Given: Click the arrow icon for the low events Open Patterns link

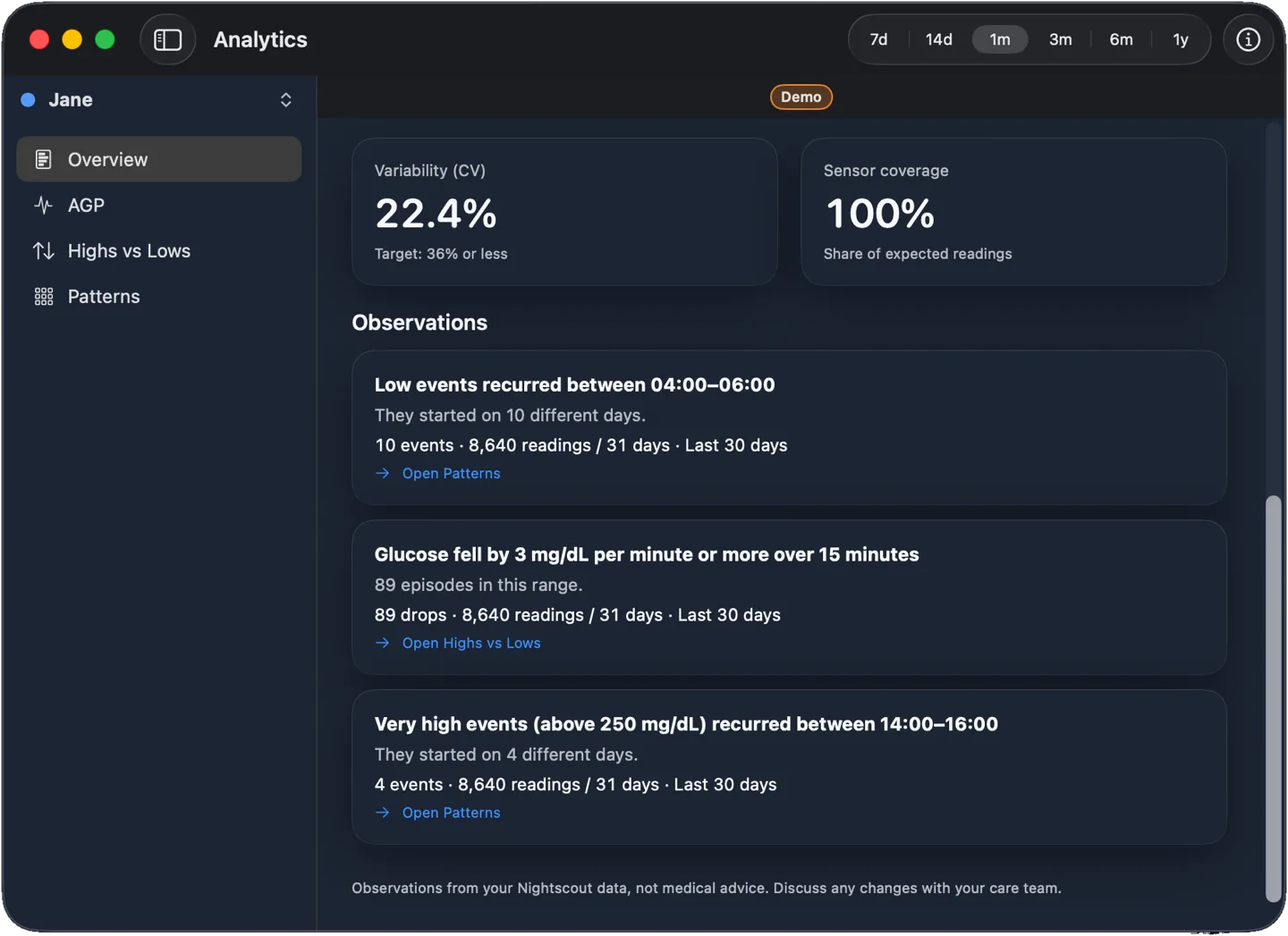Looking at the screenshot, I should point(383,473).
